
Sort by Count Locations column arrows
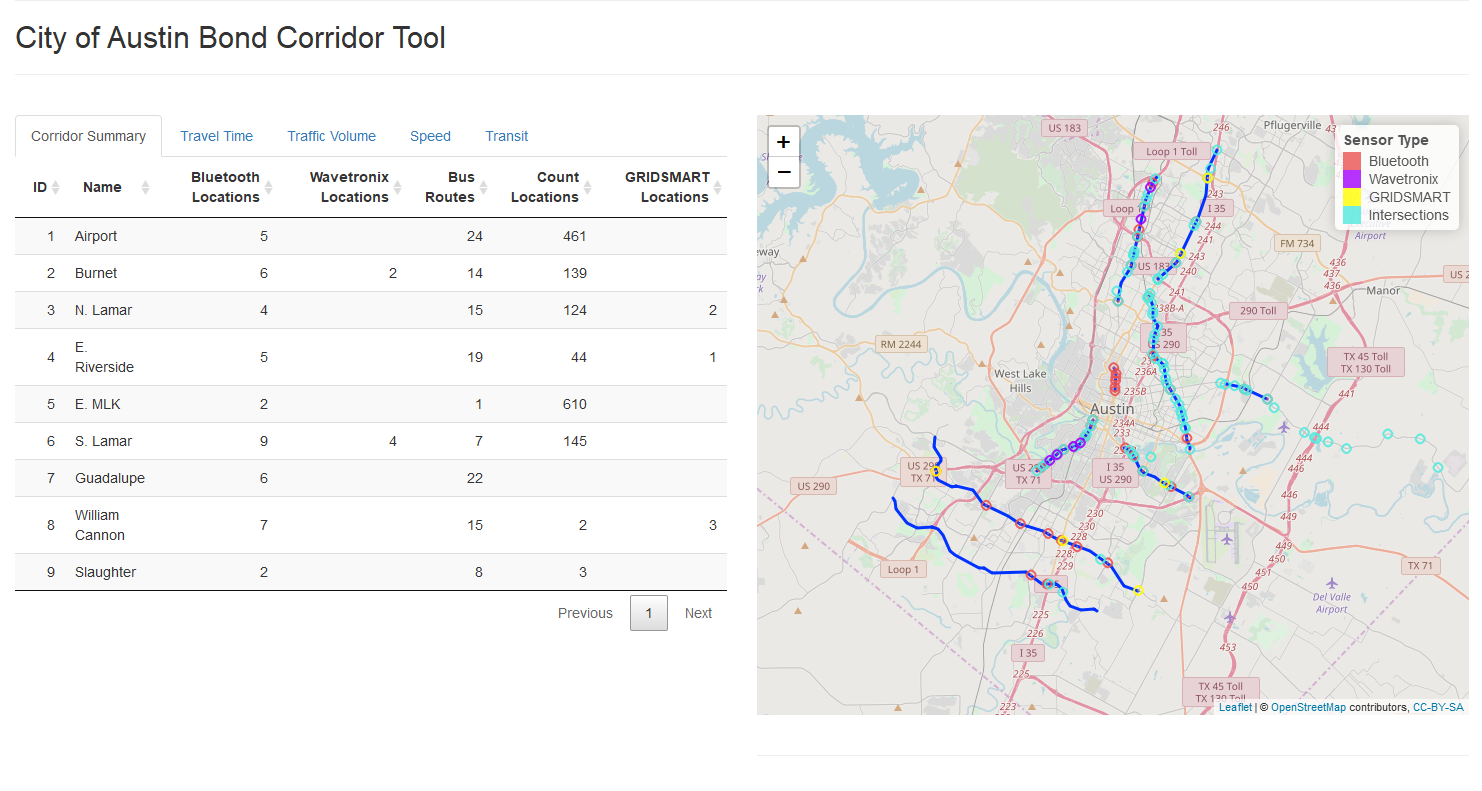tap(587, 187)
